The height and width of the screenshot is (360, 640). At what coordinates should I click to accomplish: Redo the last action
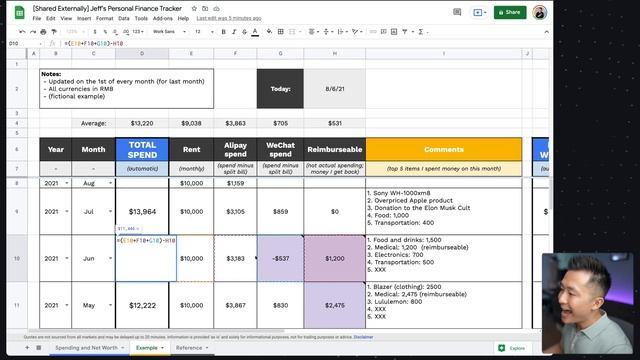click(x=33, y=32)
